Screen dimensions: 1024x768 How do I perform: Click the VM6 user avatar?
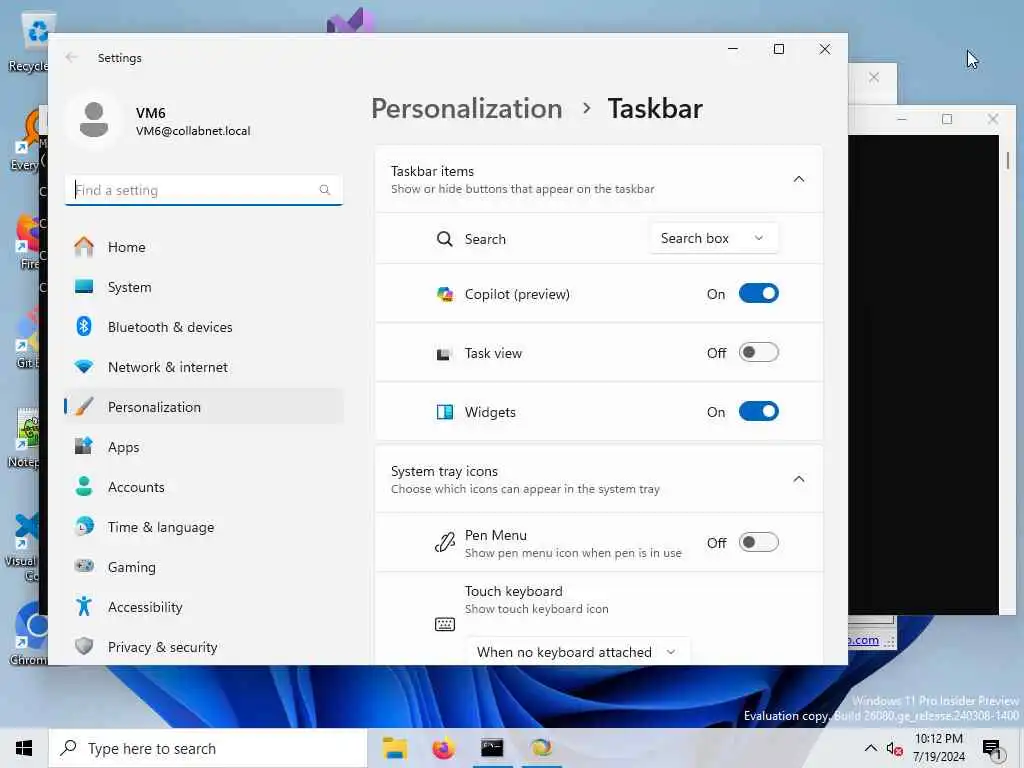click(93, 120)
